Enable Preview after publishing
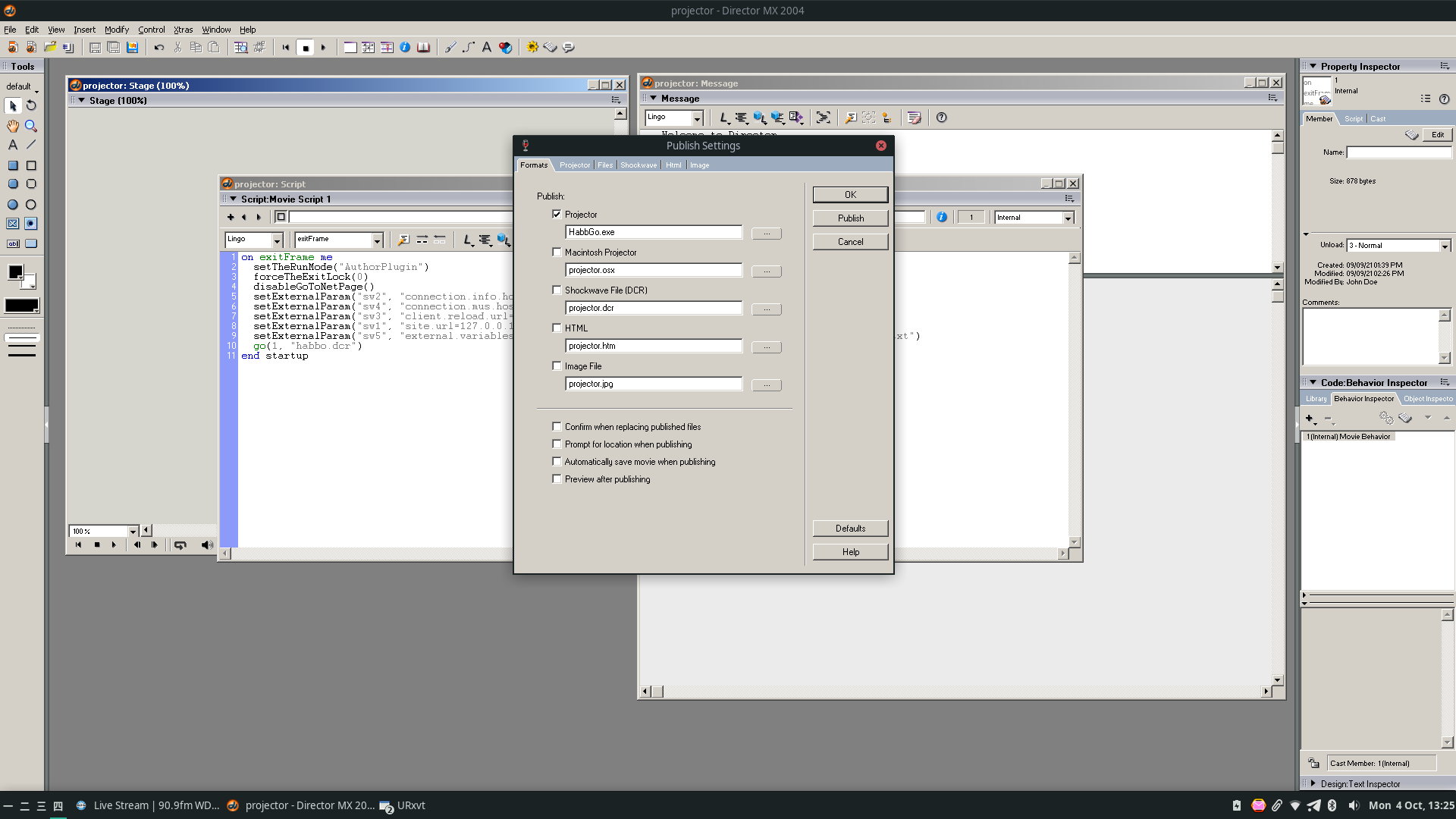Image resolution: width=1456 pixels, height=819 pixels. (557, 479)
